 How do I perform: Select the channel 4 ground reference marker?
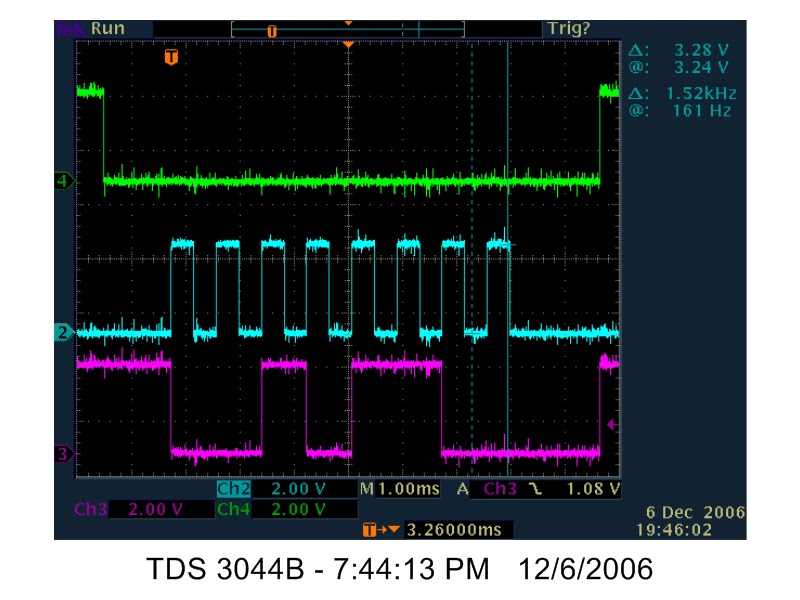[62, 181]
